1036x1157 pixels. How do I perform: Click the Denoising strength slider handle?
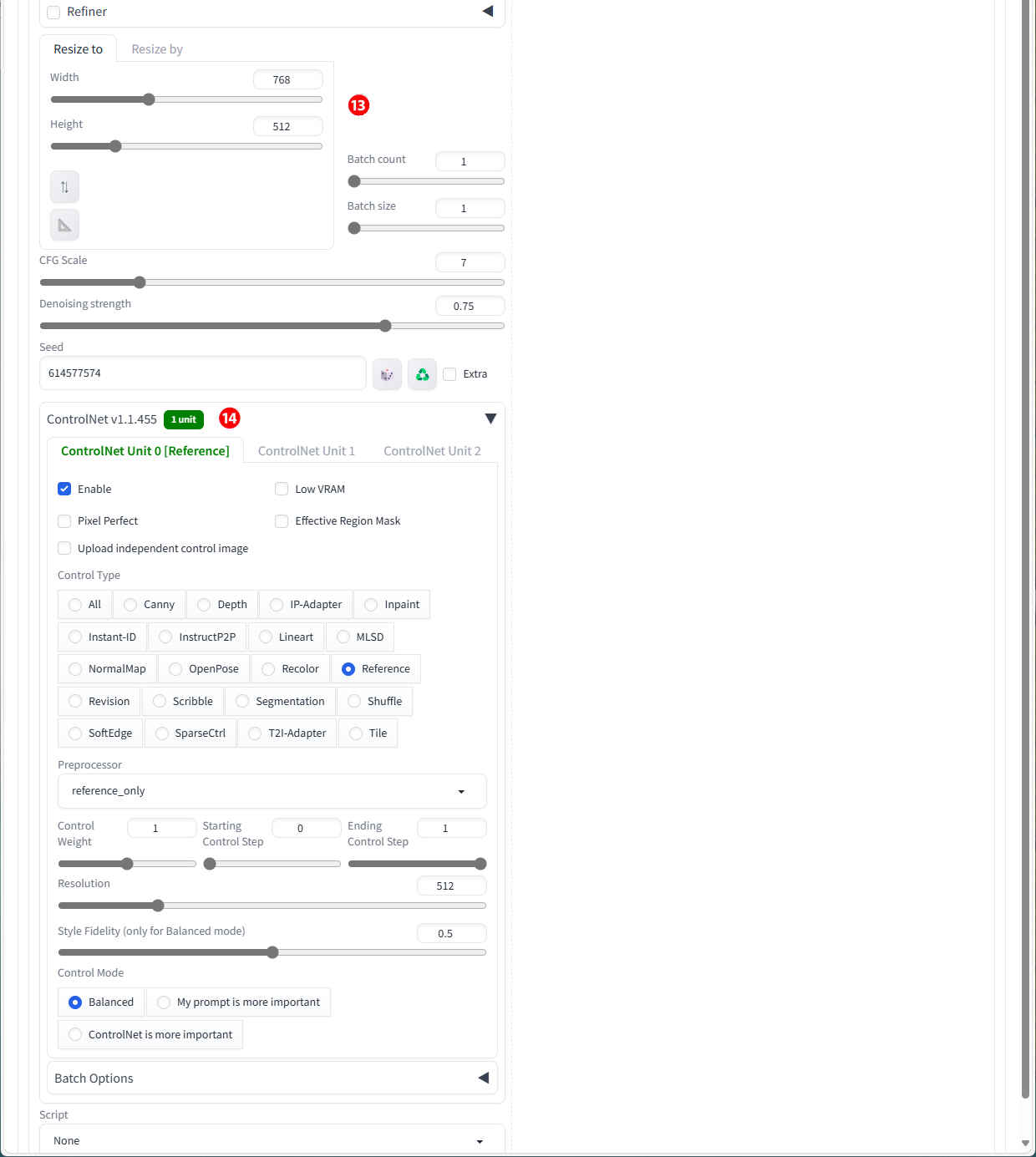(x=385, y=326)
